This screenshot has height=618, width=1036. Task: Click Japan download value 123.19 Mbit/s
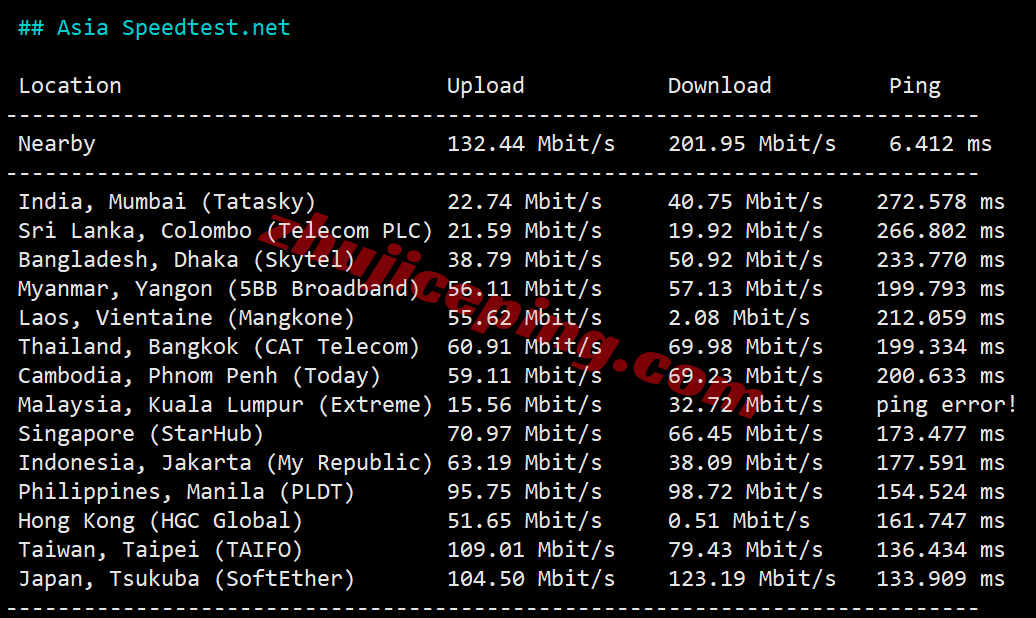click(752, 580)
